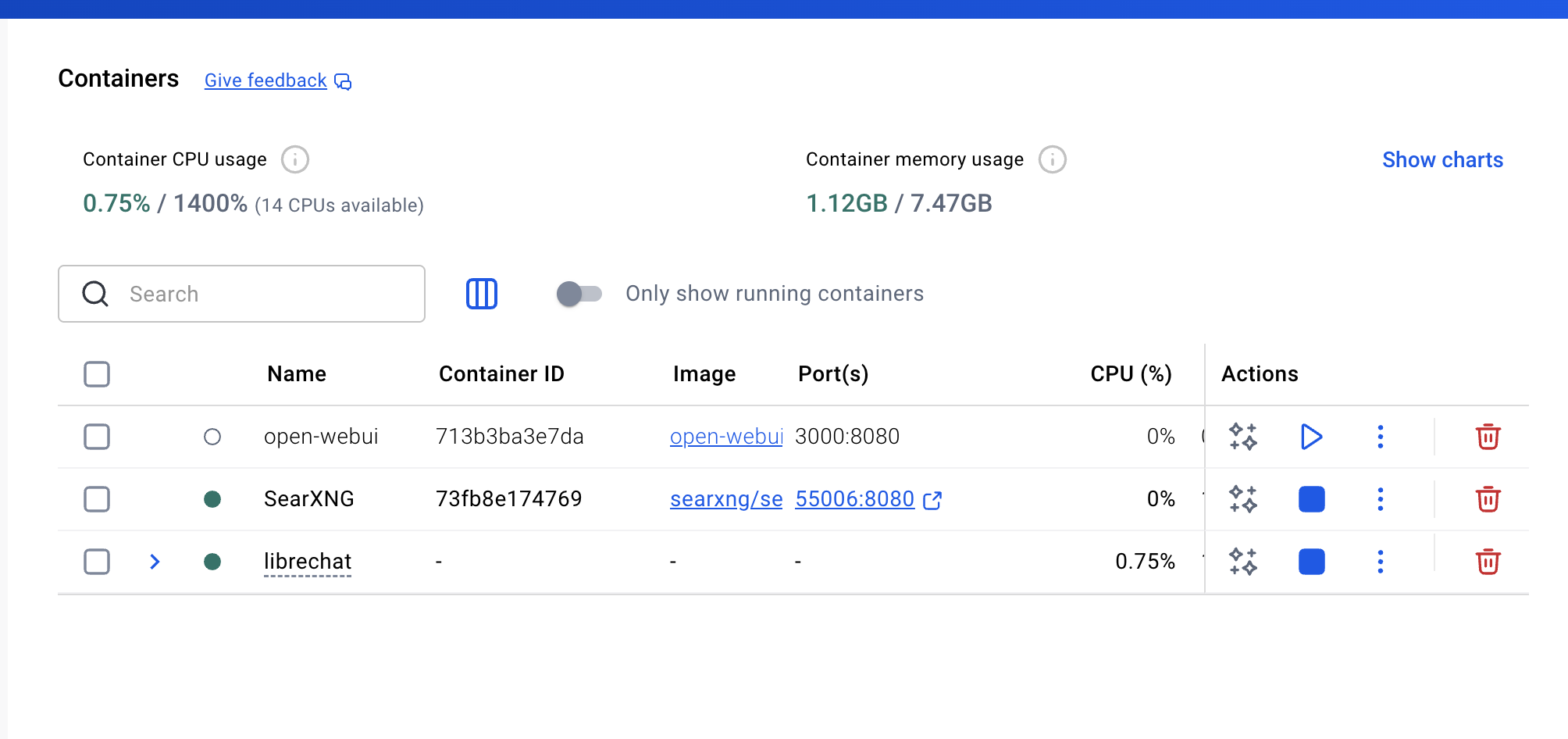The image size is (1568, 739).
Task: Select the SearXNG row checkbox
Action: tap(97, 499)
